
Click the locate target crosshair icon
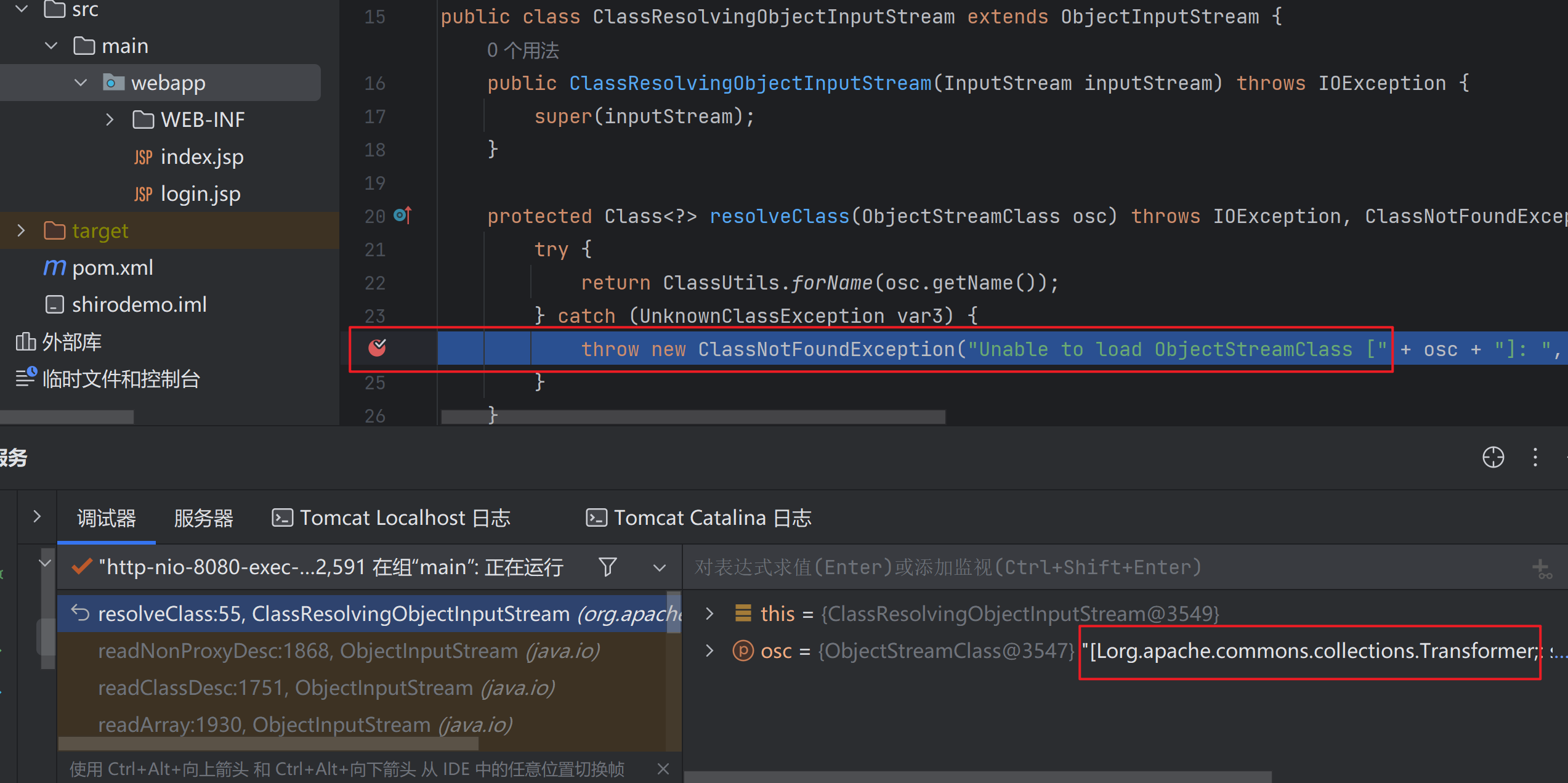[1493, 457]
